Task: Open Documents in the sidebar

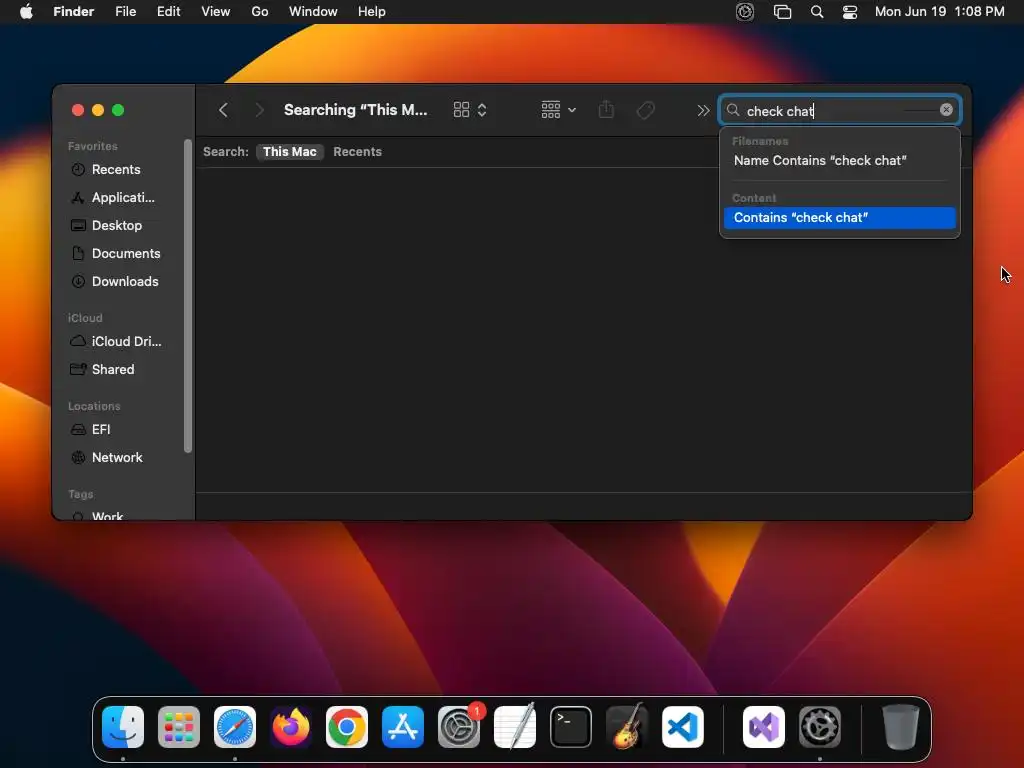Action: point(118,253)
